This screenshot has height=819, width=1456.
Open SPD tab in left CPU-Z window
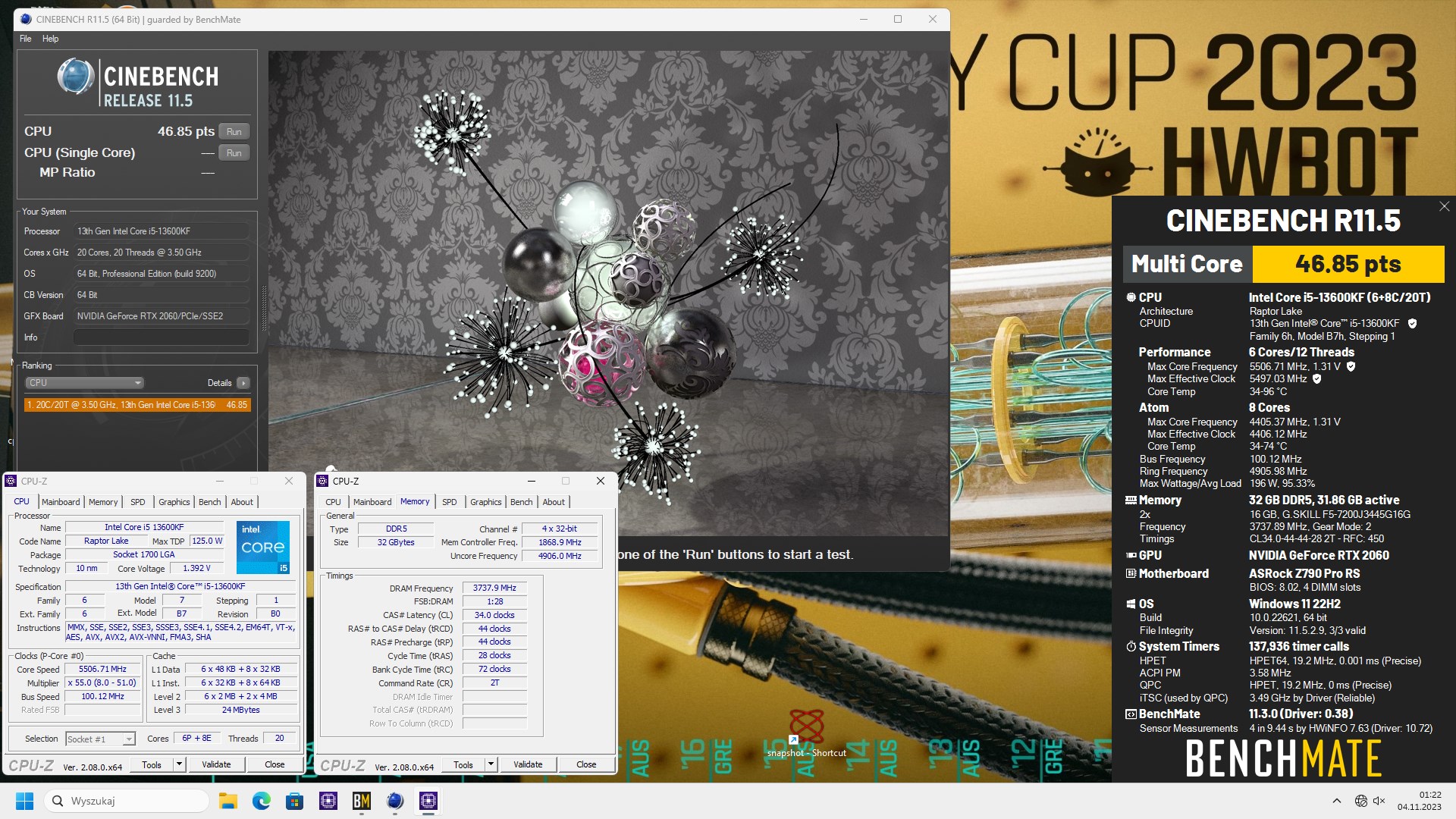tap(137, 502)
